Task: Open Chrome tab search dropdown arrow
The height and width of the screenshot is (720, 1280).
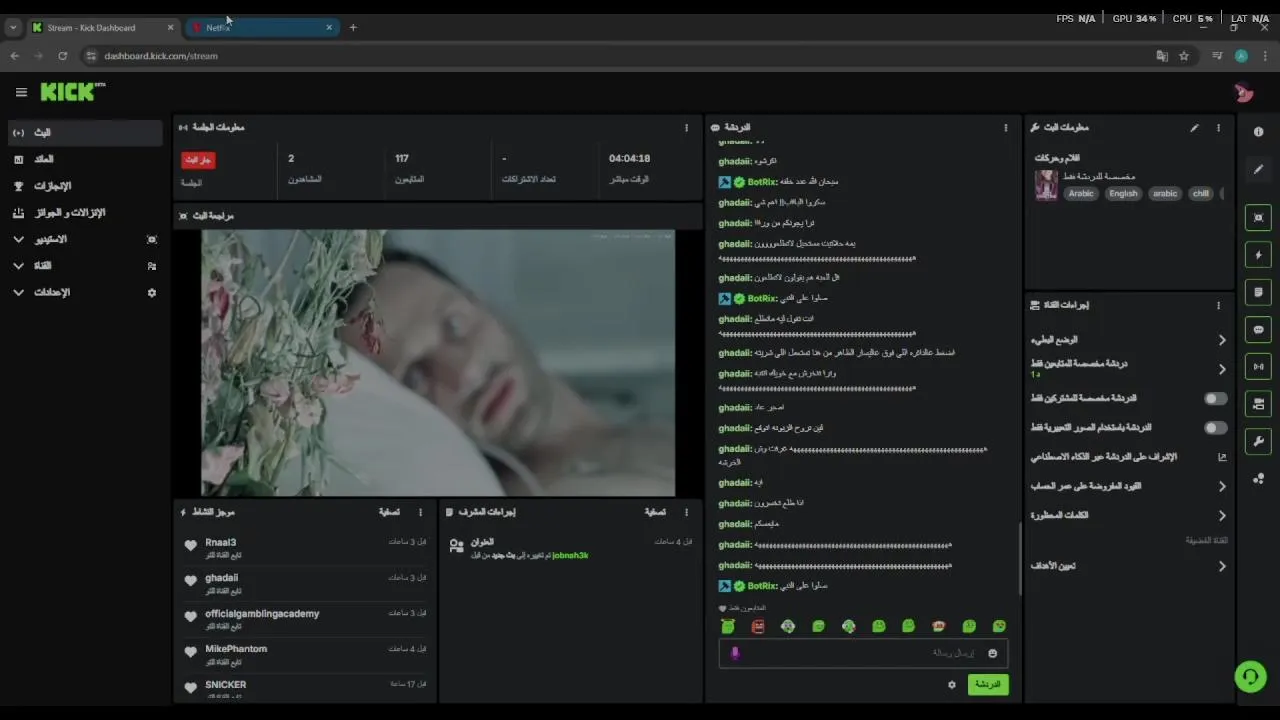Action: point(12,27)
